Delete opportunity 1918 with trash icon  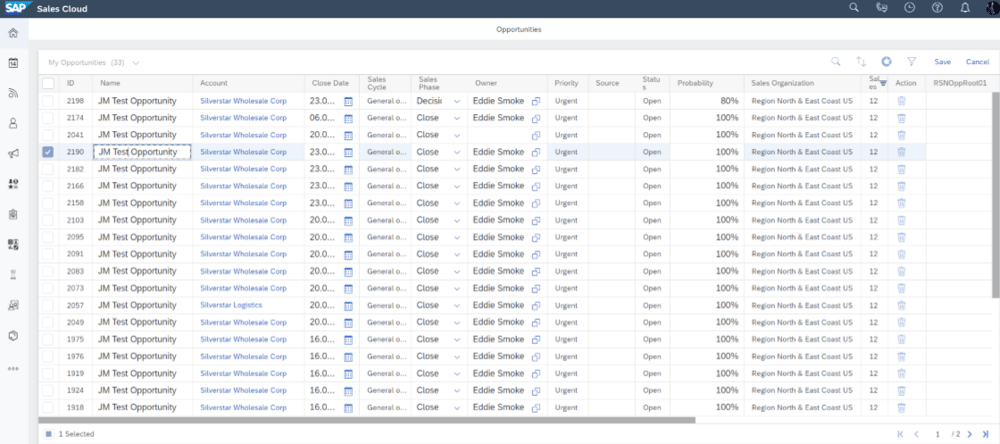point(901,407)
